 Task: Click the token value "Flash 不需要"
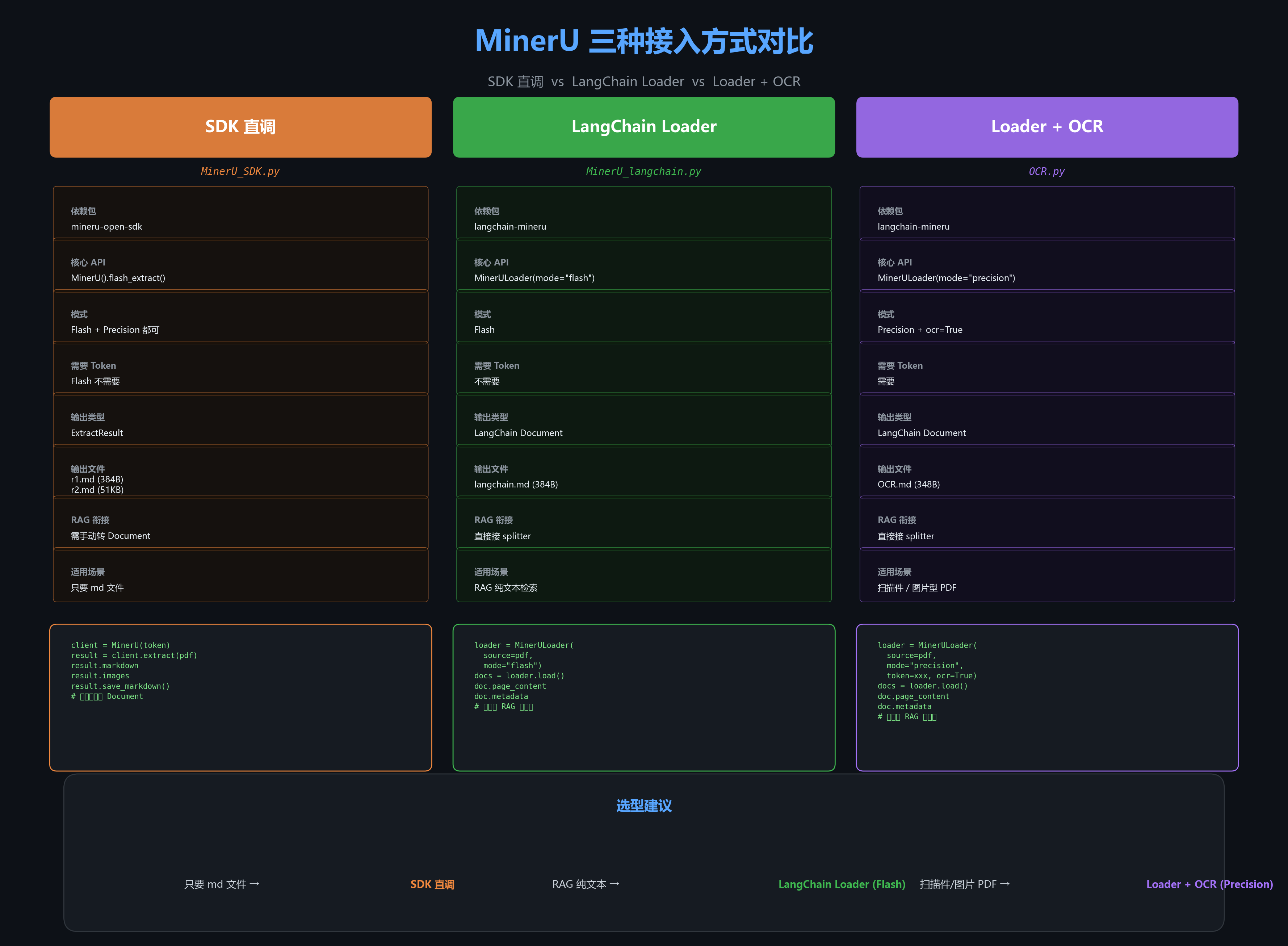coord(96,381)
